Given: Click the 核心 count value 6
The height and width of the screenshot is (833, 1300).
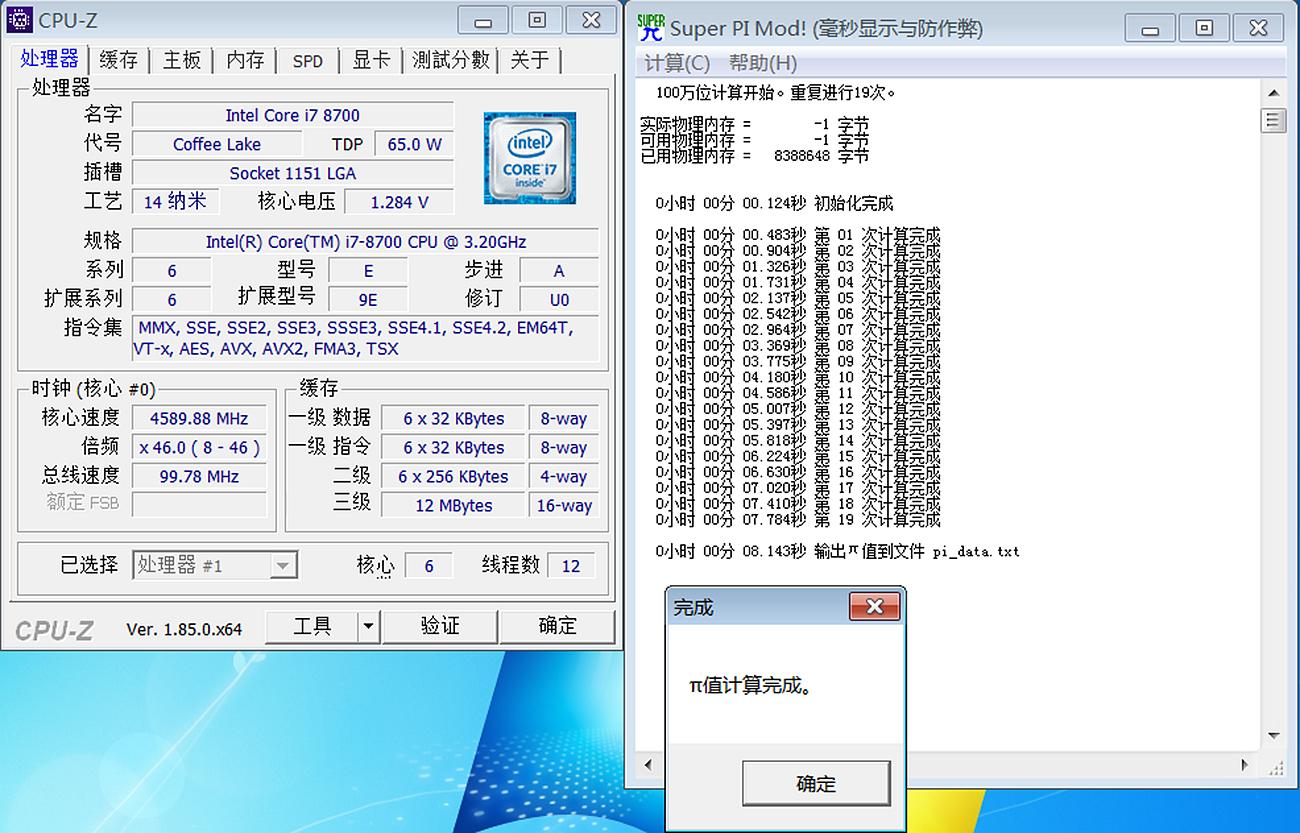Looking at the screenshot, I should [x=429, y=566].
